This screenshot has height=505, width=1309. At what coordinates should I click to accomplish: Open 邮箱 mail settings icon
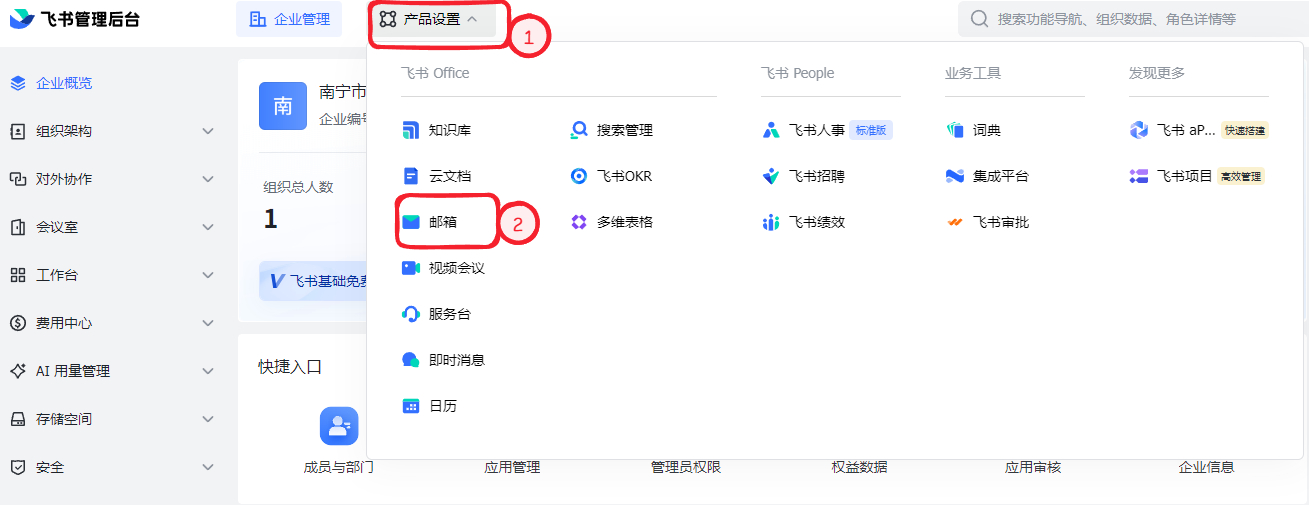coord(410,222)
